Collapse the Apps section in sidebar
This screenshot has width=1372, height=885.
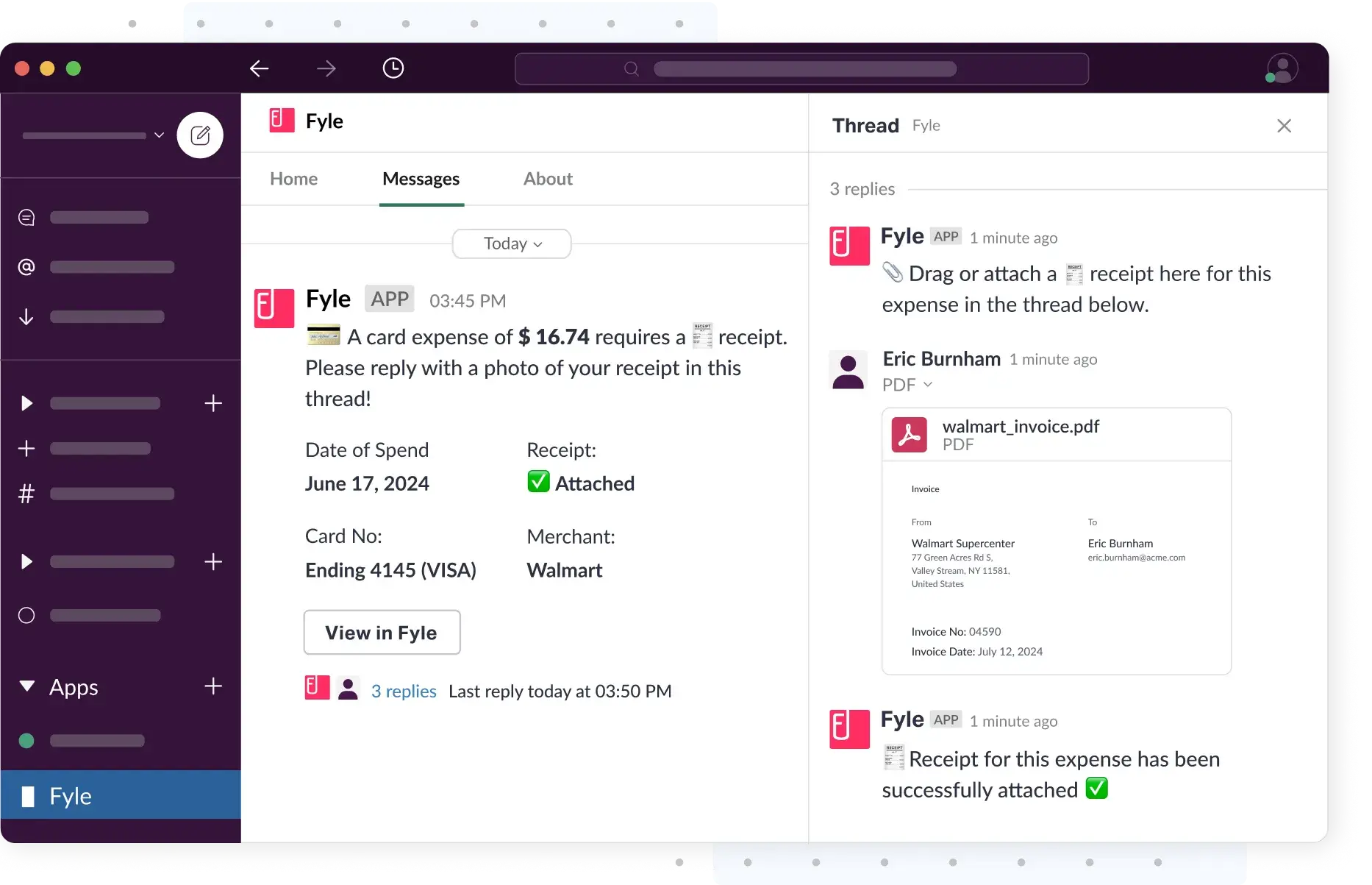point(27,686)
